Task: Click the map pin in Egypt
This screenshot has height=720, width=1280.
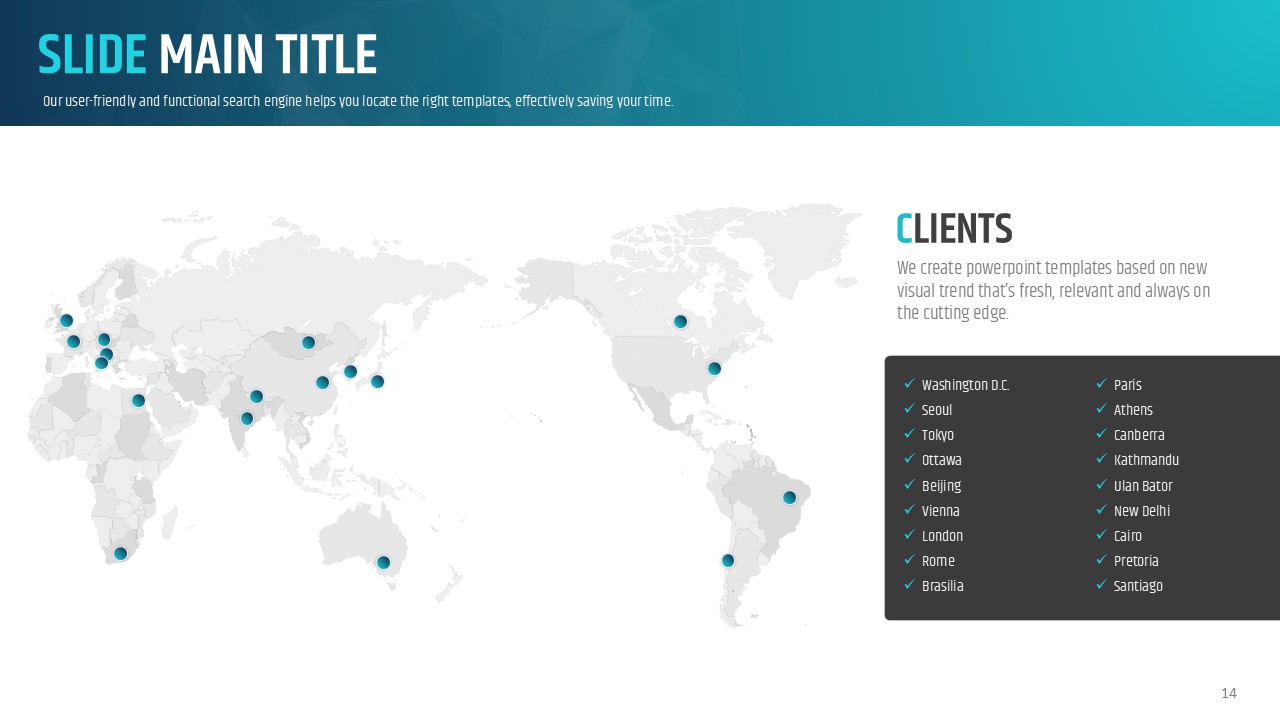Action: point(139,401)
